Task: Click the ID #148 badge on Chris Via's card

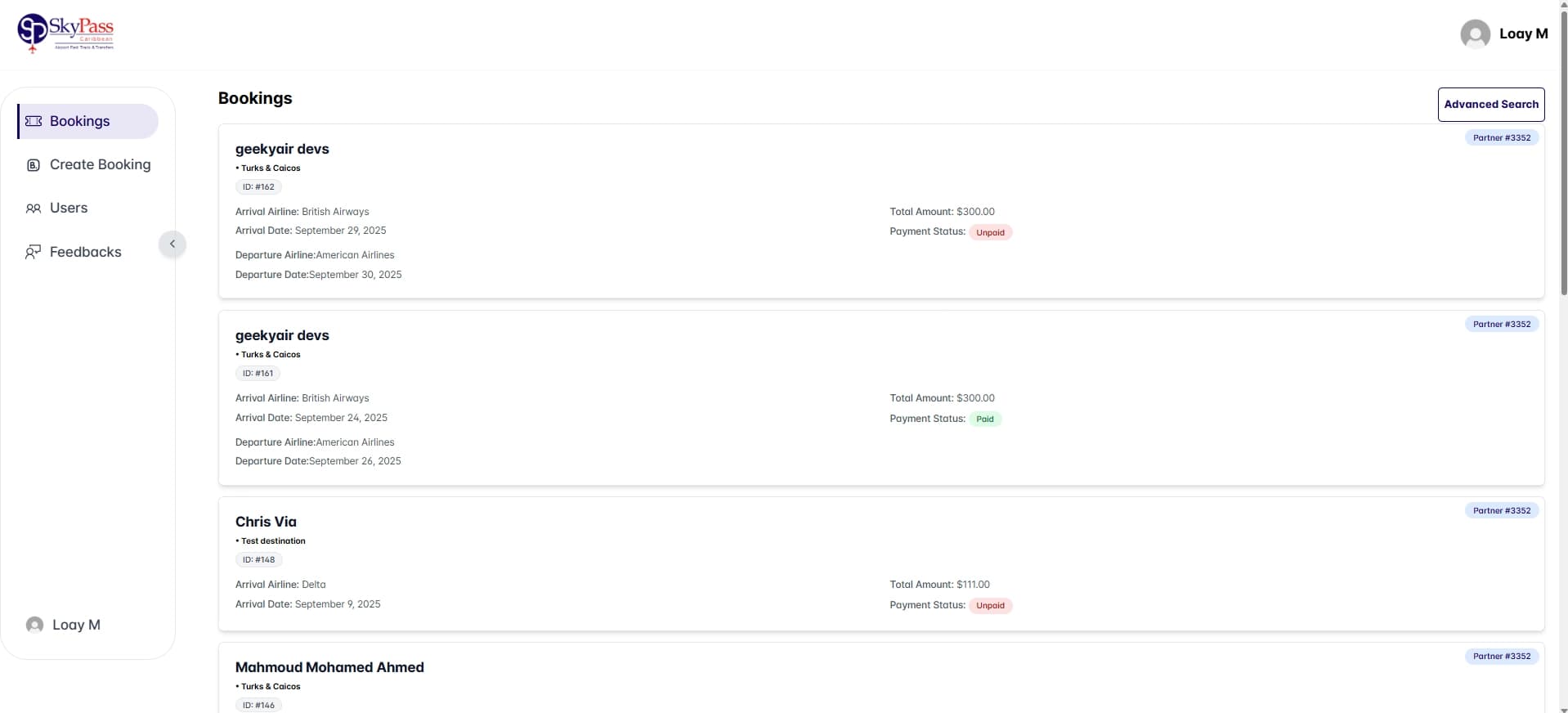Action: point(258,559)
